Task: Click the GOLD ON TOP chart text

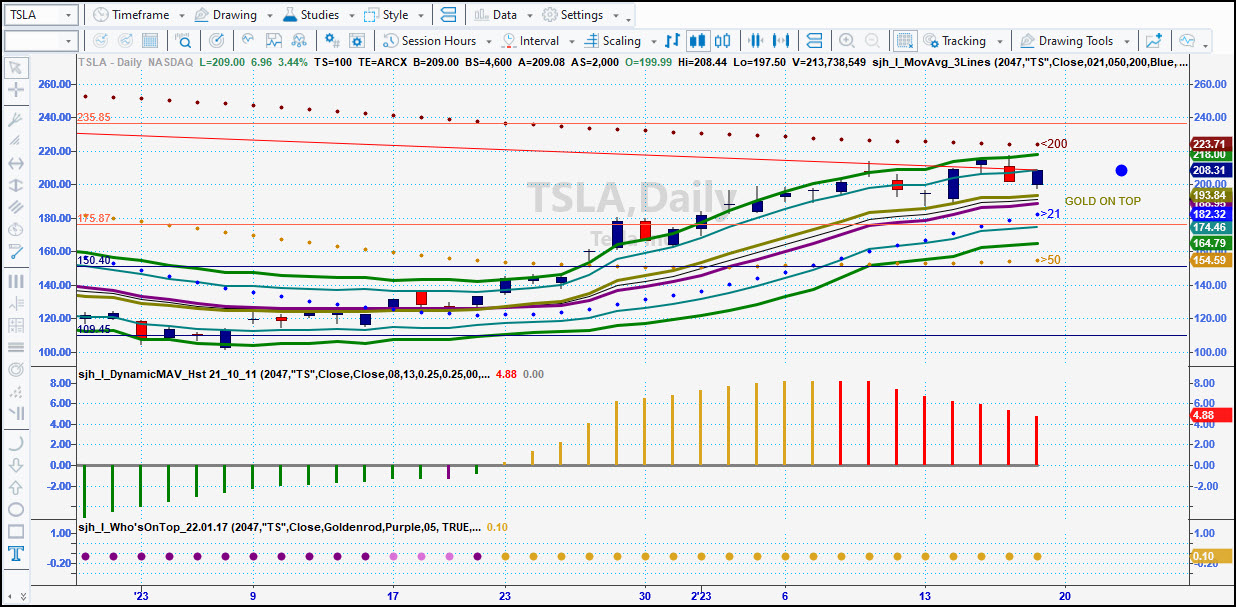Action: pos(1102,201)
